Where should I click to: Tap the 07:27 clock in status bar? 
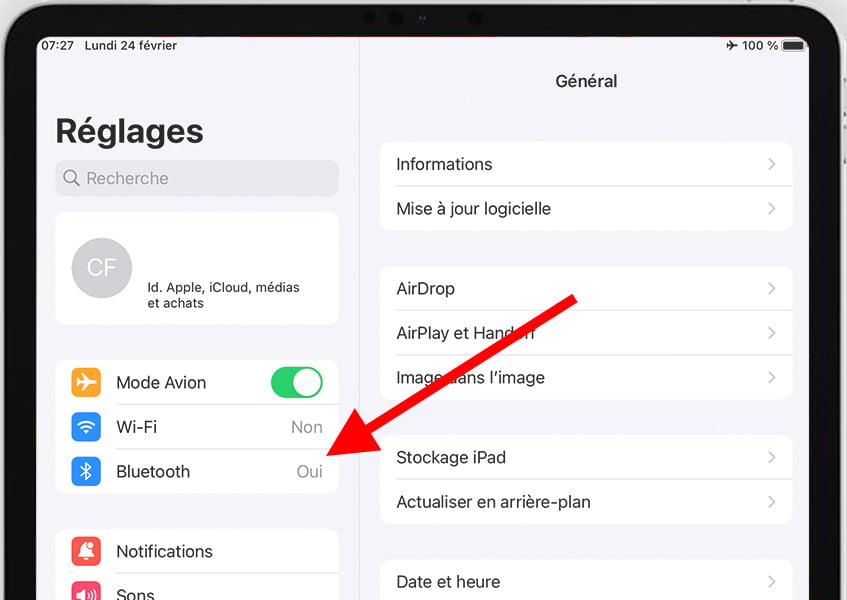coord(57,45)
